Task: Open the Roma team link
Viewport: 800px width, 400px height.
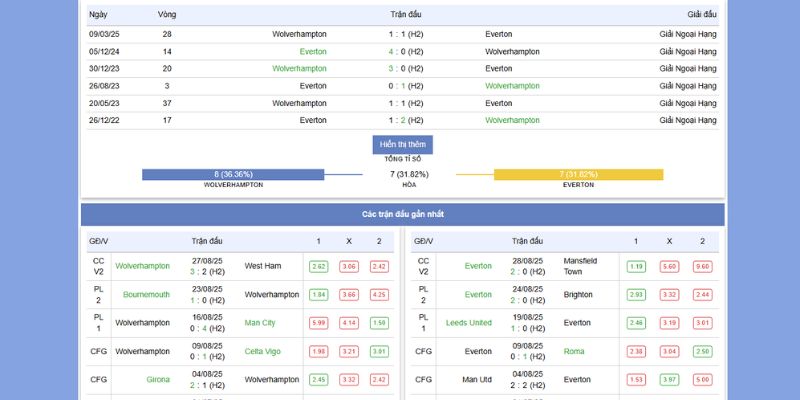Action: click(573, 351)
